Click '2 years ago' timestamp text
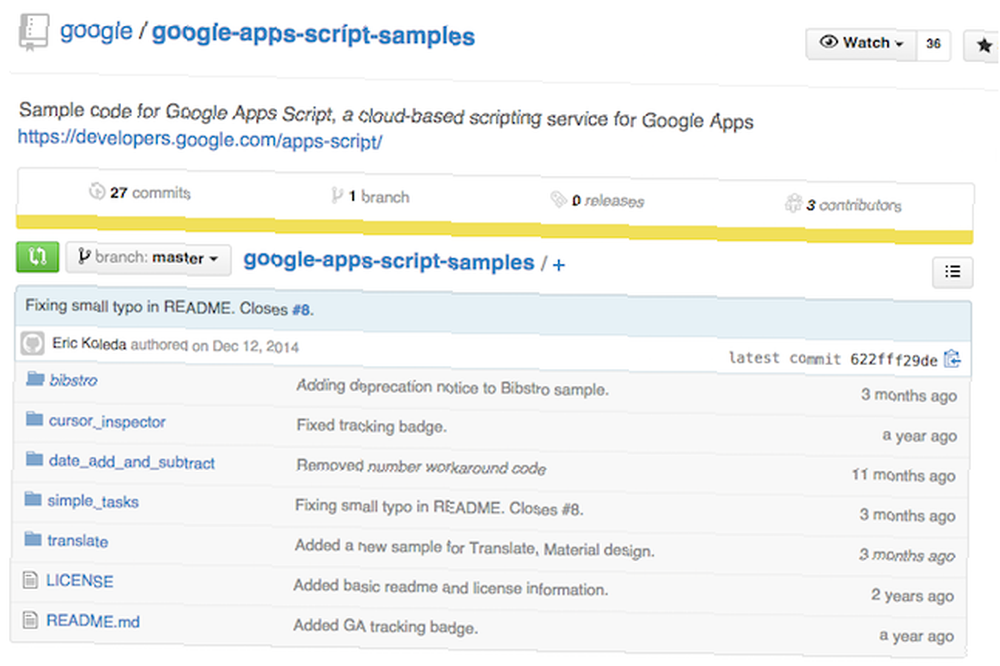This screenshot has width=1000, height=666. click(912, 596)
